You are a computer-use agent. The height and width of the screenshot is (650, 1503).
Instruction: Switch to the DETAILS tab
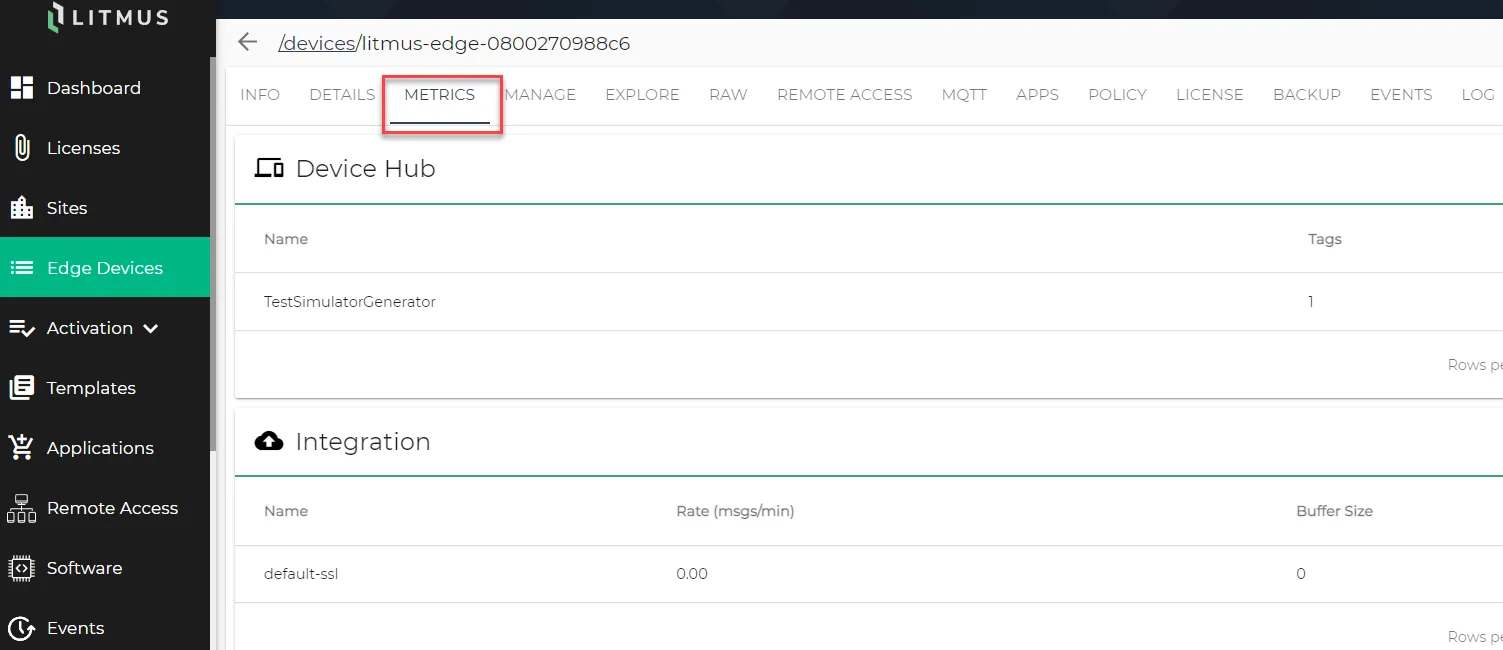[342, 95]
